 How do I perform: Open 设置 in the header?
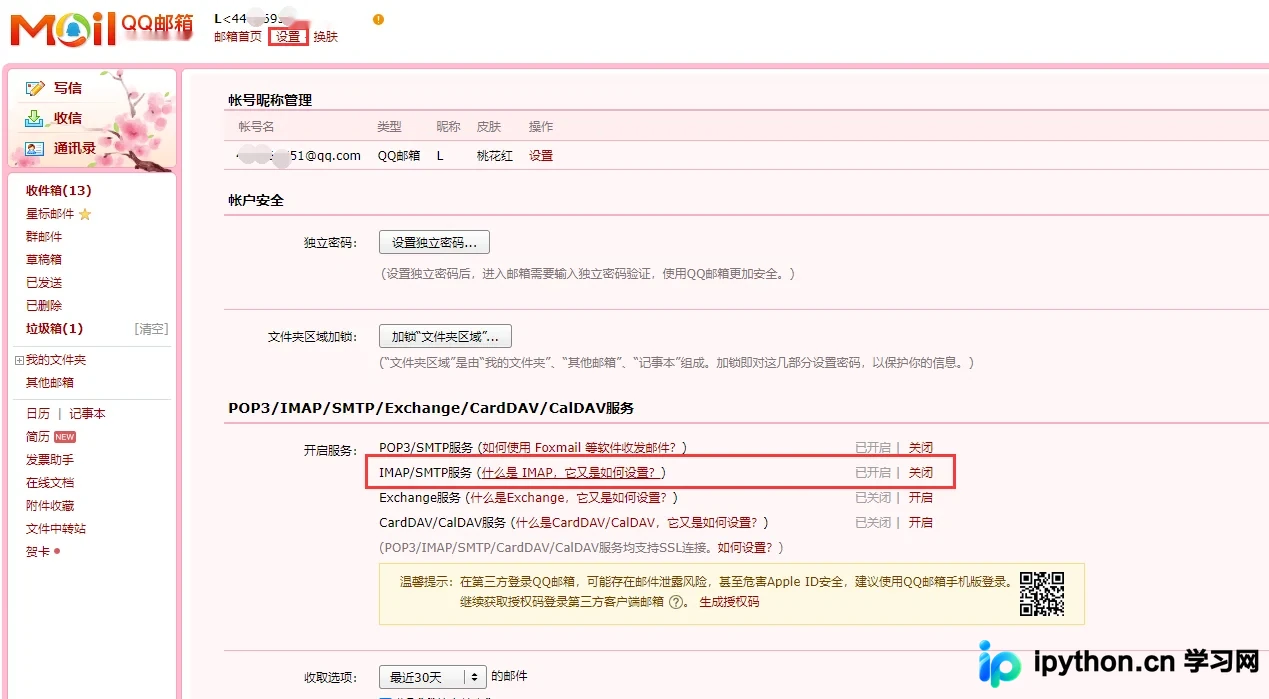[x=288, y=36]
